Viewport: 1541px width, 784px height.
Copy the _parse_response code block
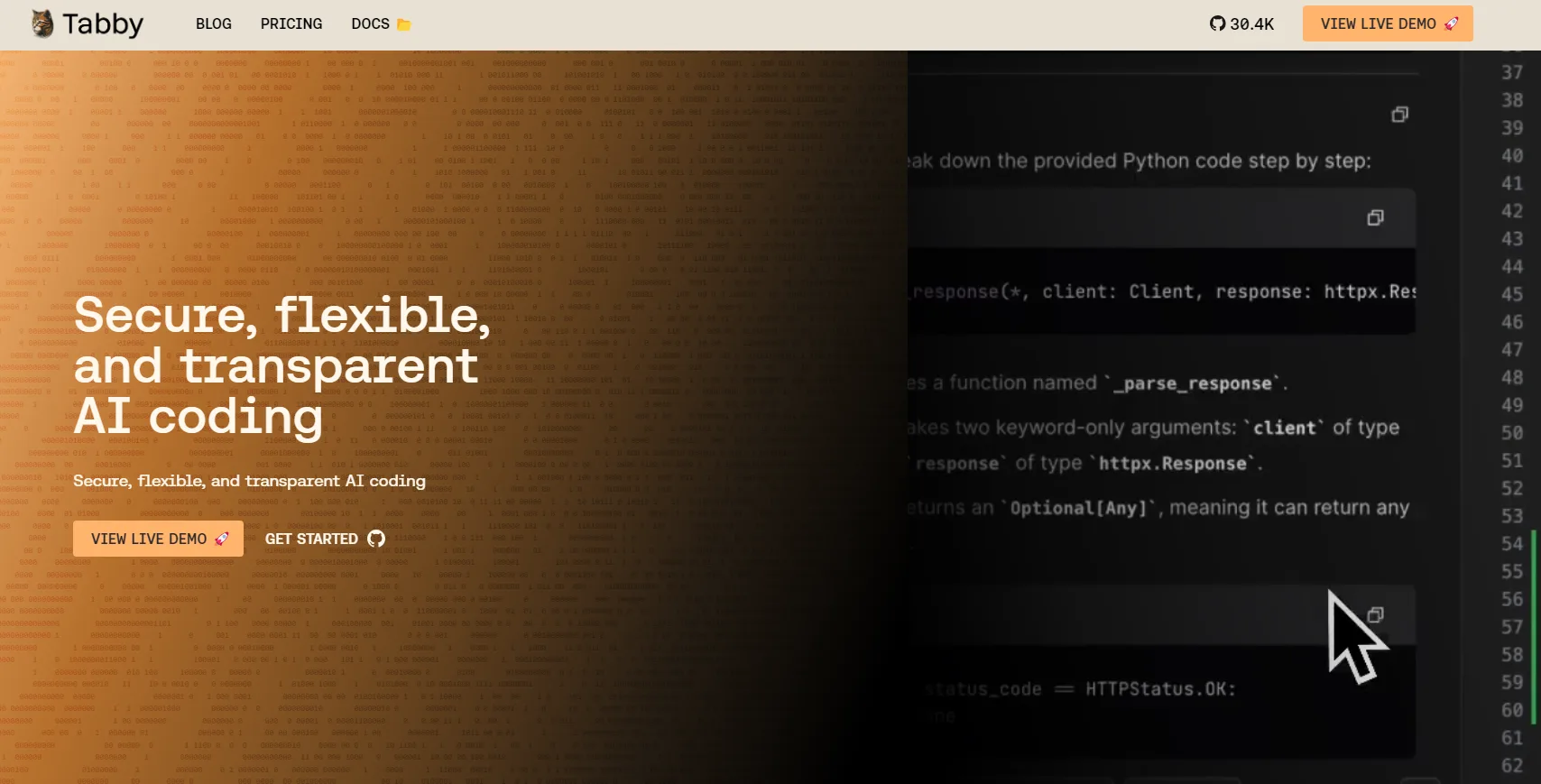1375,217
